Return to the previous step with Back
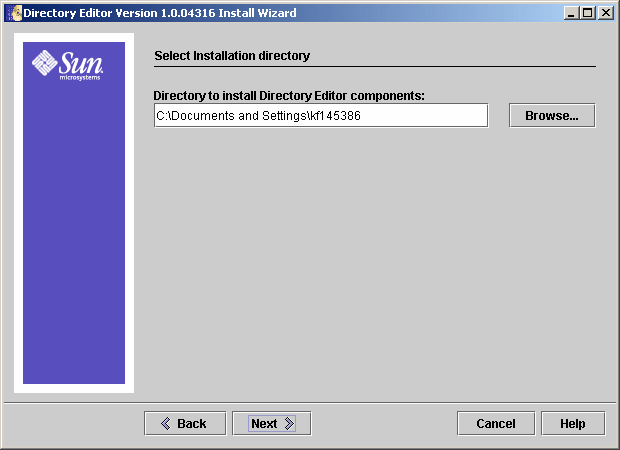The width and height of the screenshot is (620, 450). (x=185, y=424)
